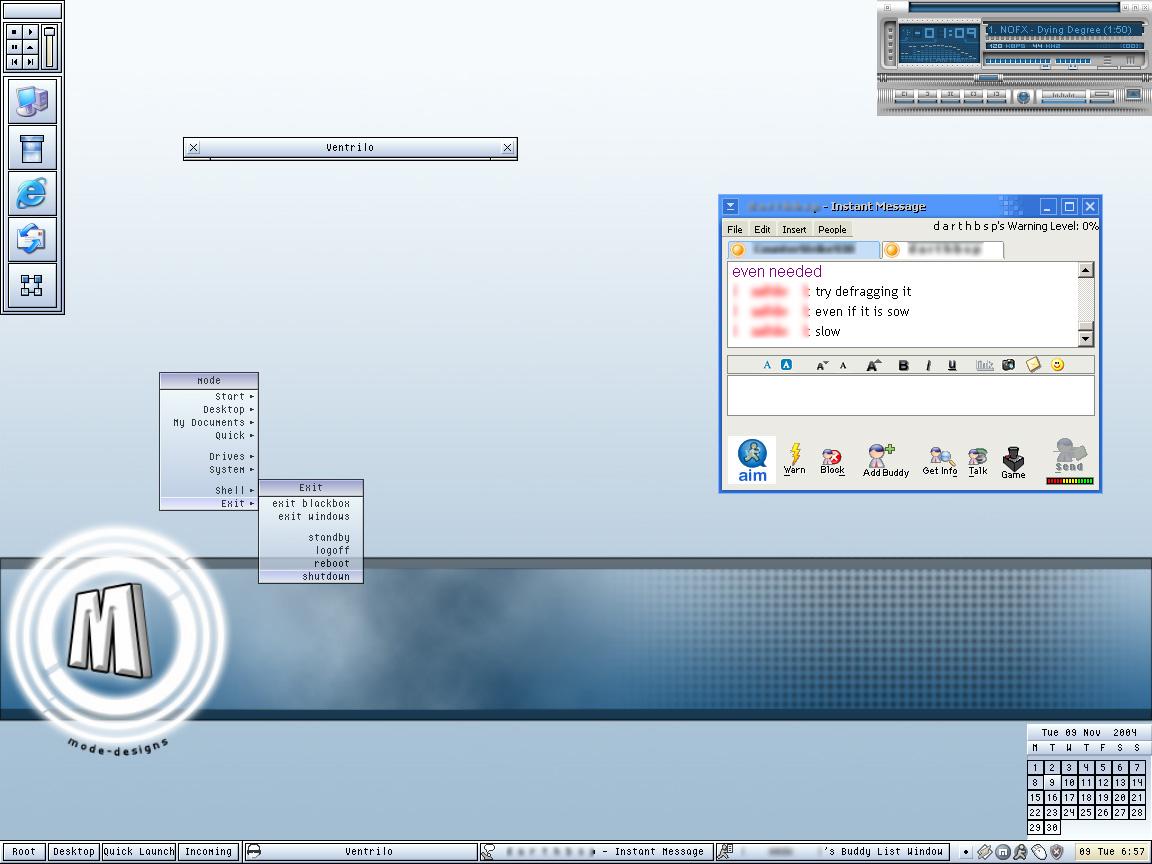This screenshot has height=864, width=1152.
Task: Choose reboot in the Exit submenu
Action: coord(311,564)
